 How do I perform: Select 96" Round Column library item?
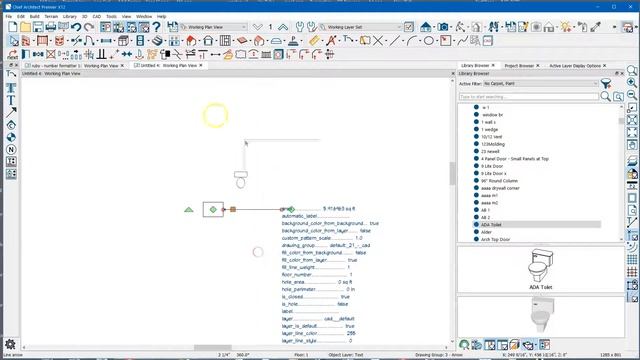[499, 181]
